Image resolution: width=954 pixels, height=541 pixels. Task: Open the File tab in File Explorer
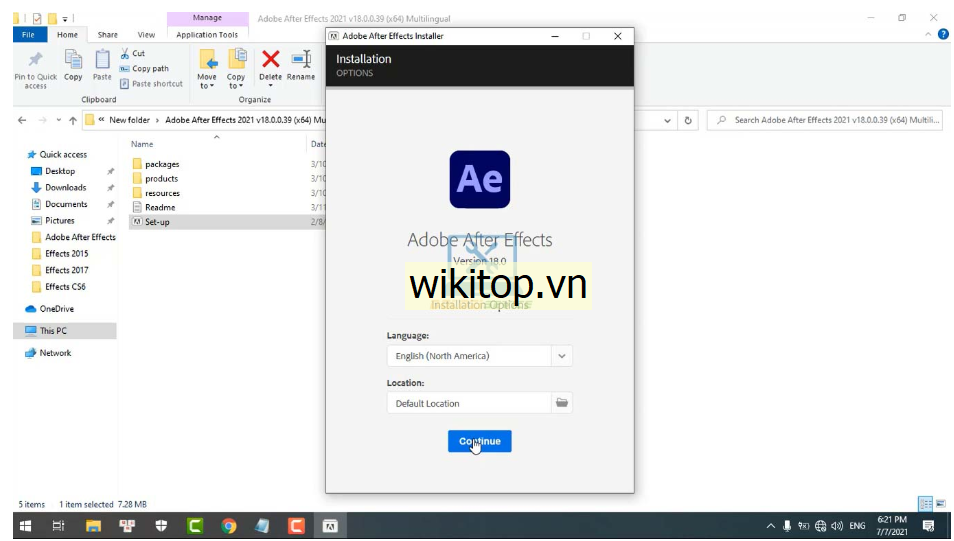[28, 35]
